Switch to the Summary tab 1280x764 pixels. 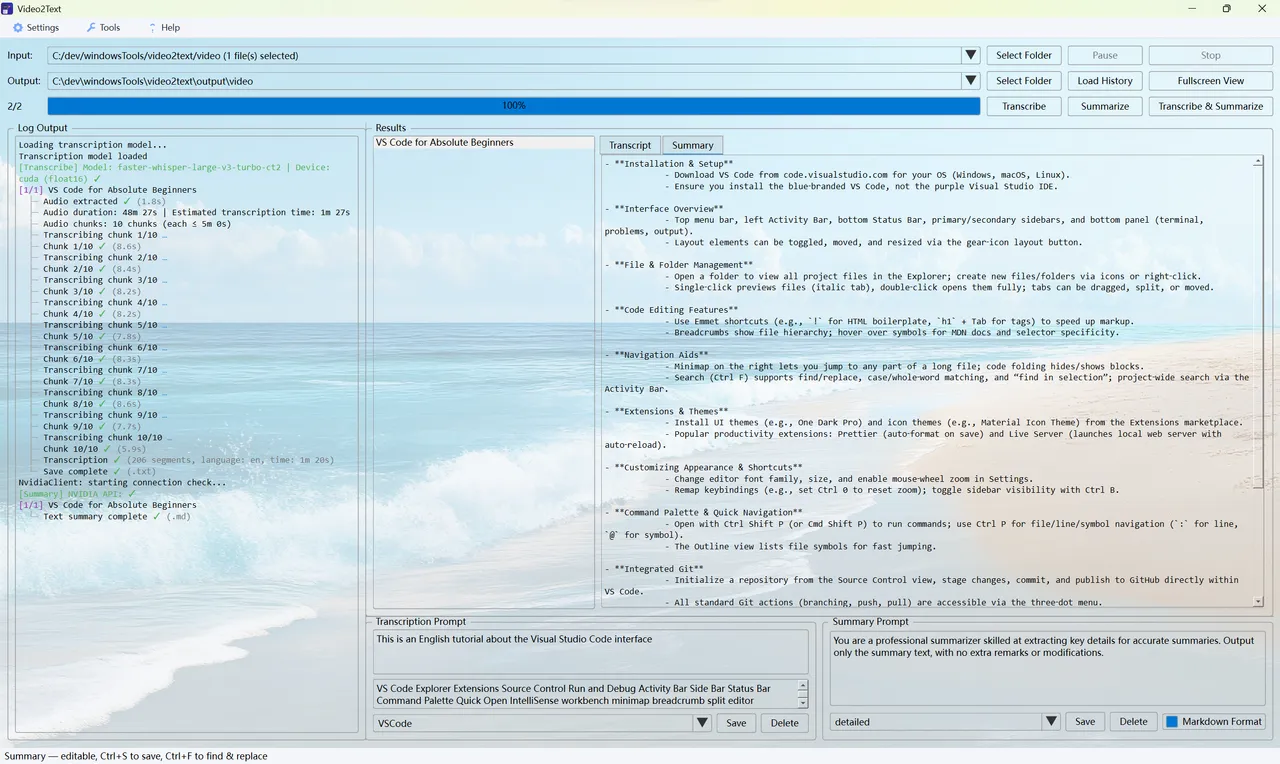click(x=693, y=145)
